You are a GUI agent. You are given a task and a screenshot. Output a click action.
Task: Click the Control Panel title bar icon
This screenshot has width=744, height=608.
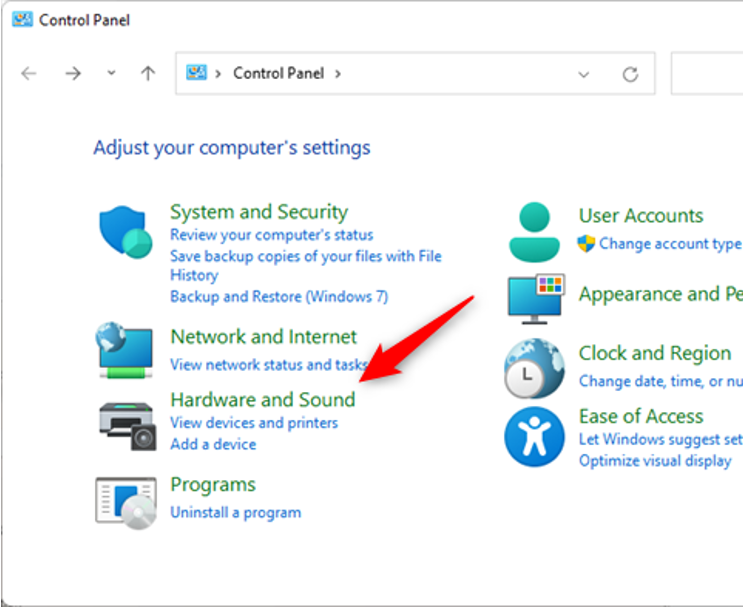click(x=22, y=19)
